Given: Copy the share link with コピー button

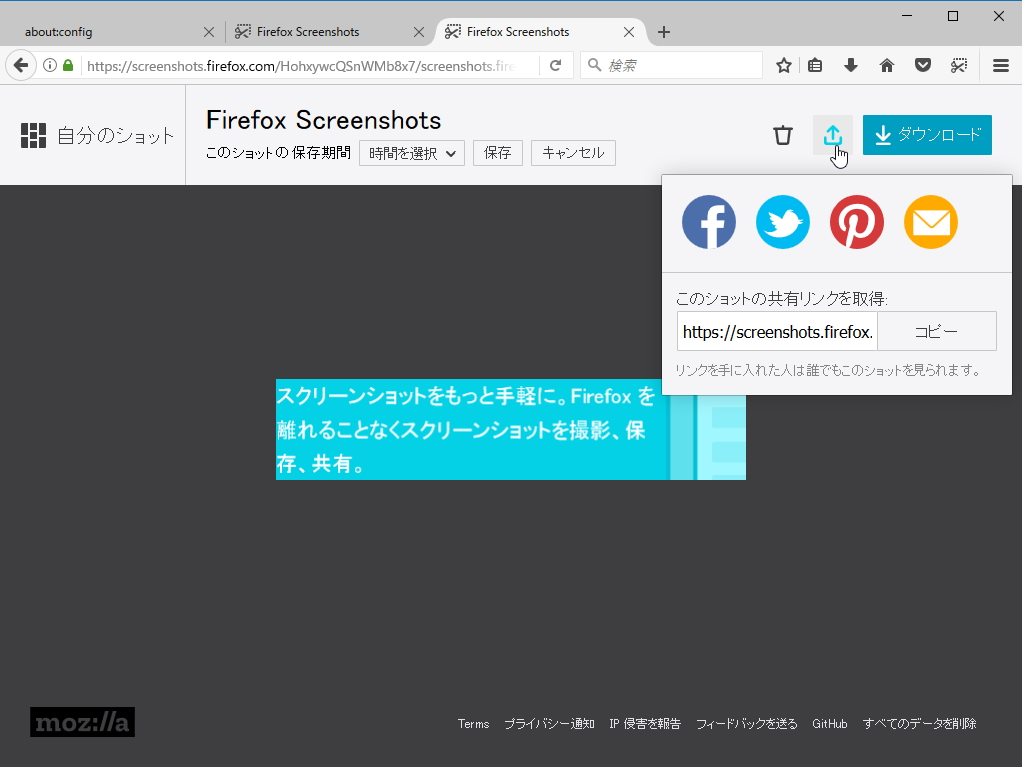Looking at the screenshot, I should click(937, 331).
